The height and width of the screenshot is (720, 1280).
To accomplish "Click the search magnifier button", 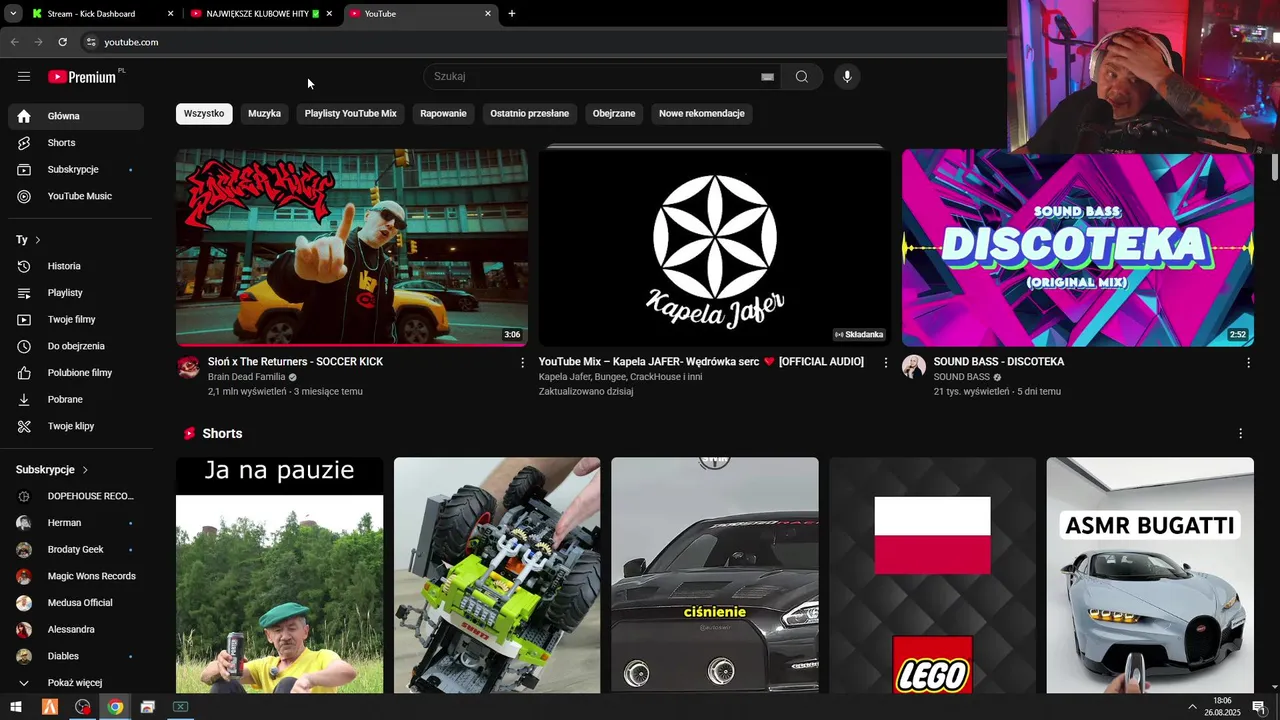I will click(802, 77).
